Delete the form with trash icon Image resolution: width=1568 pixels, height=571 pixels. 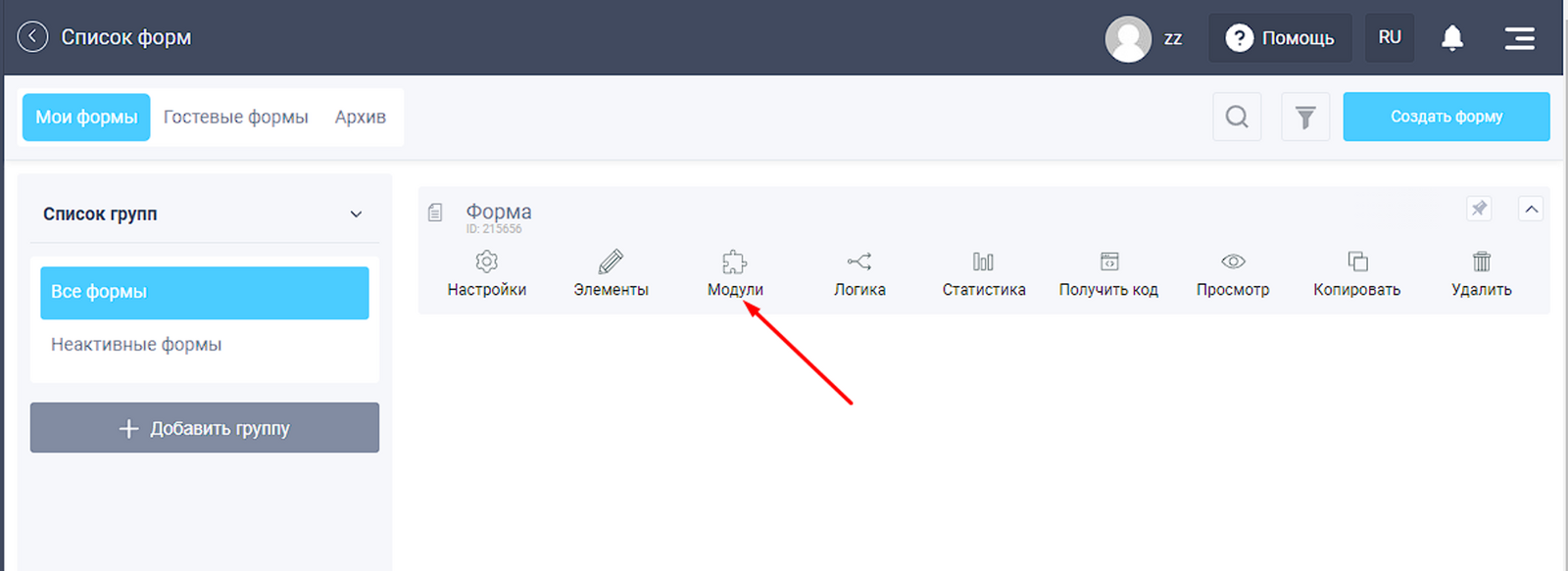point(1481,262)
